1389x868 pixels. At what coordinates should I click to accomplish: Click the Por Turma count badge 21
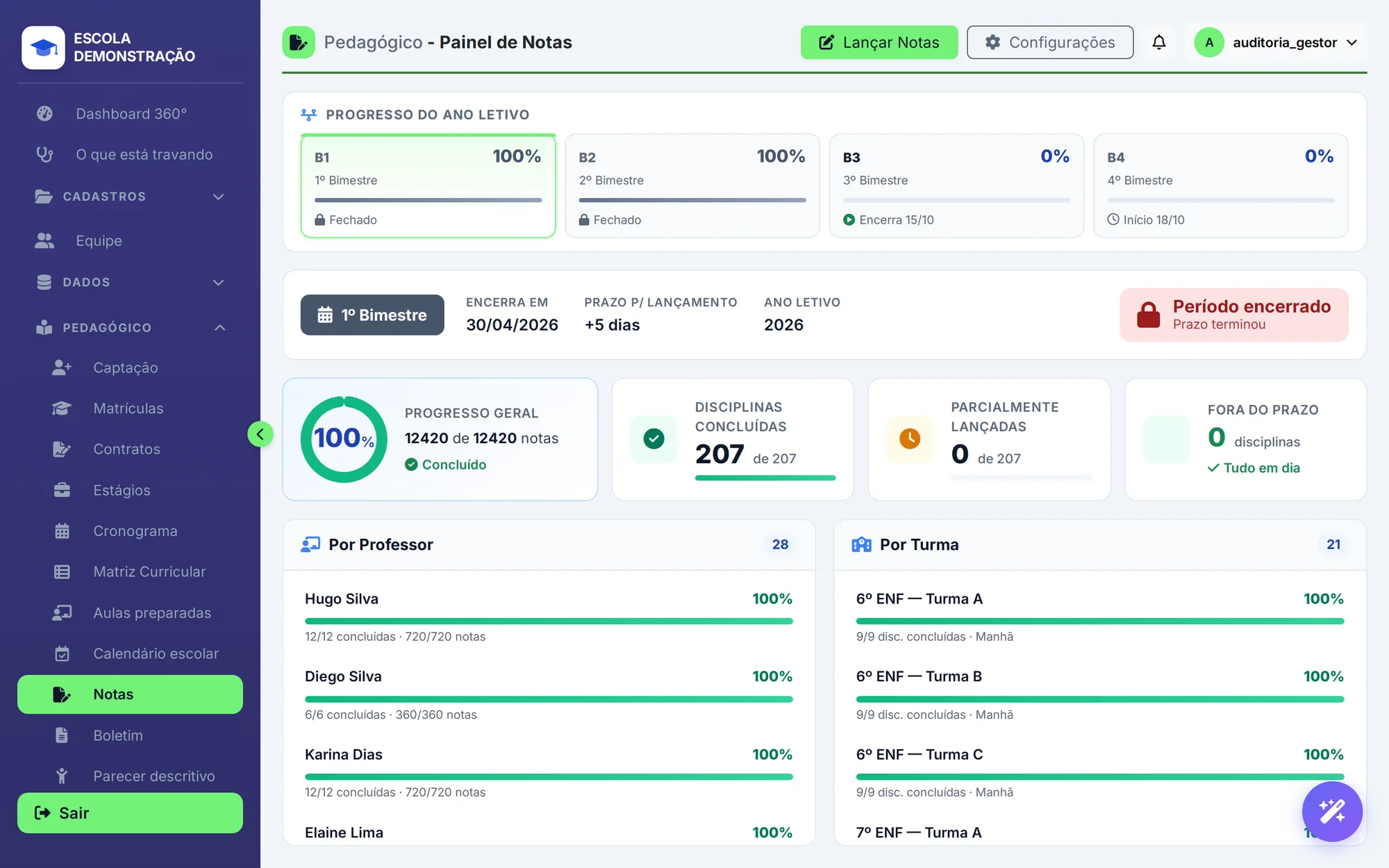1333,544
